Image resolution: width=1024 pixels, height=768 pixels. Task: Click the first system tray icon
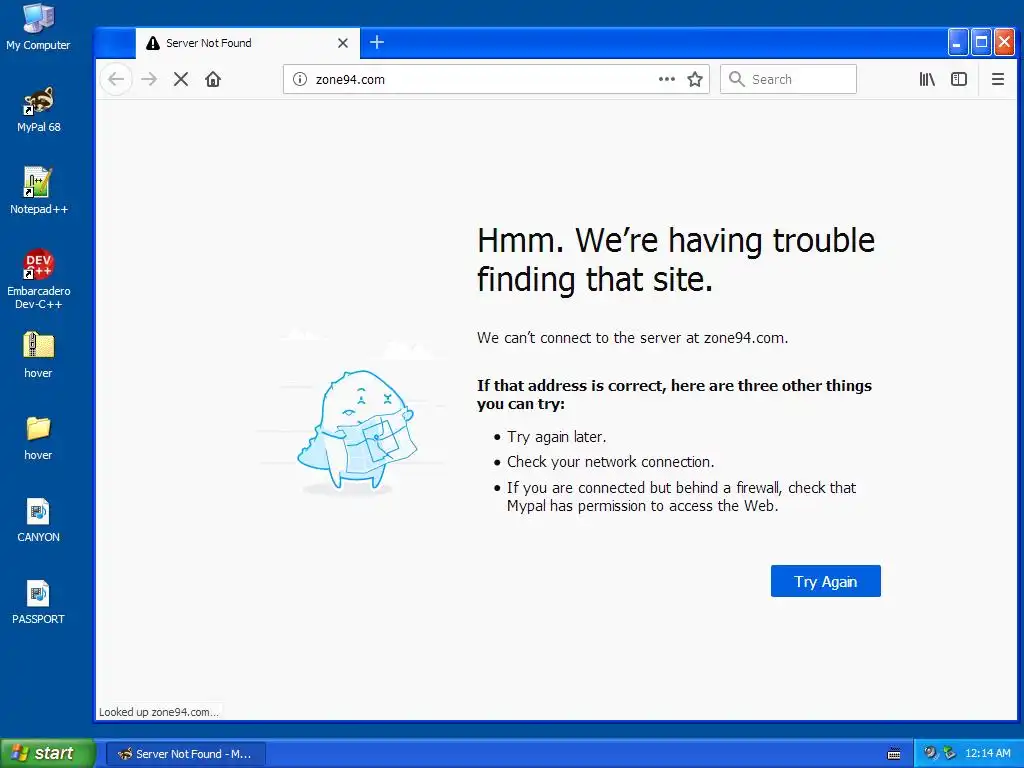pos(930,753)
